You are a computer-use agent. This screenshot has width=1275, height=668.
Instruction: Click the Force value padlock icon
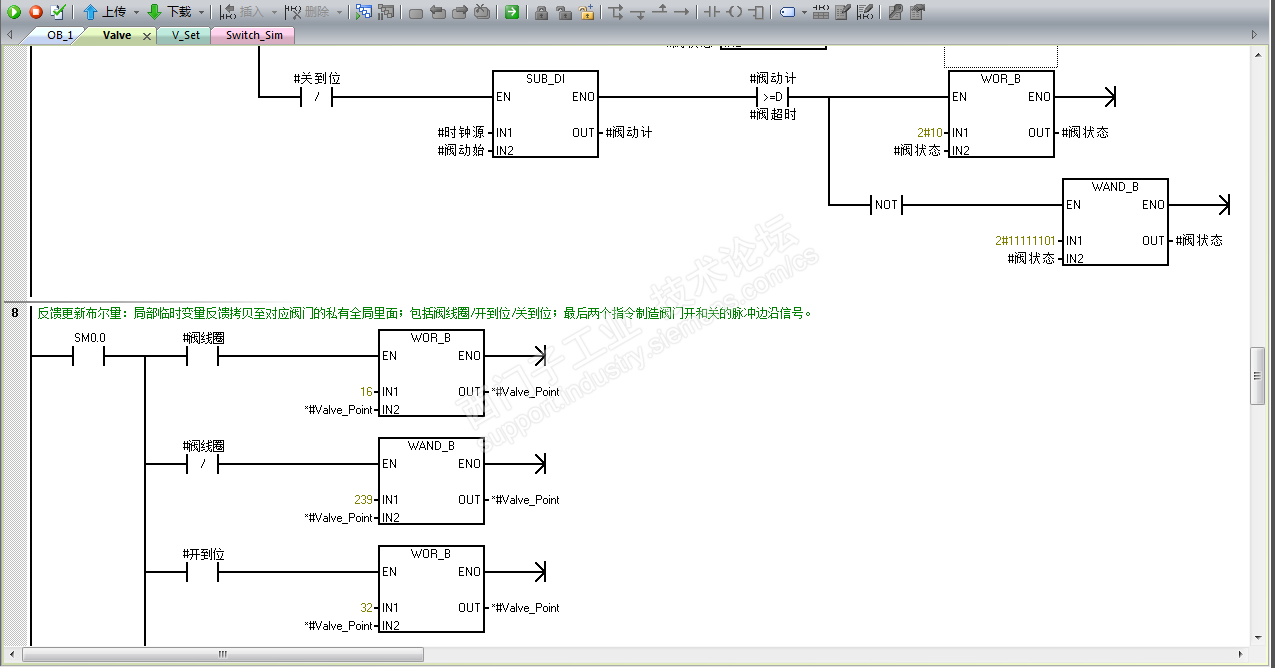[x=541, y=12]
